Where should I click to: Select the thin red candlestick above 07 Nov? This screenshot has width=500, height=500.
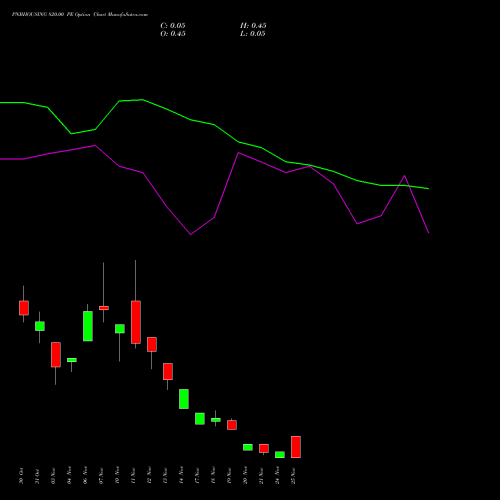pos(104,308)
